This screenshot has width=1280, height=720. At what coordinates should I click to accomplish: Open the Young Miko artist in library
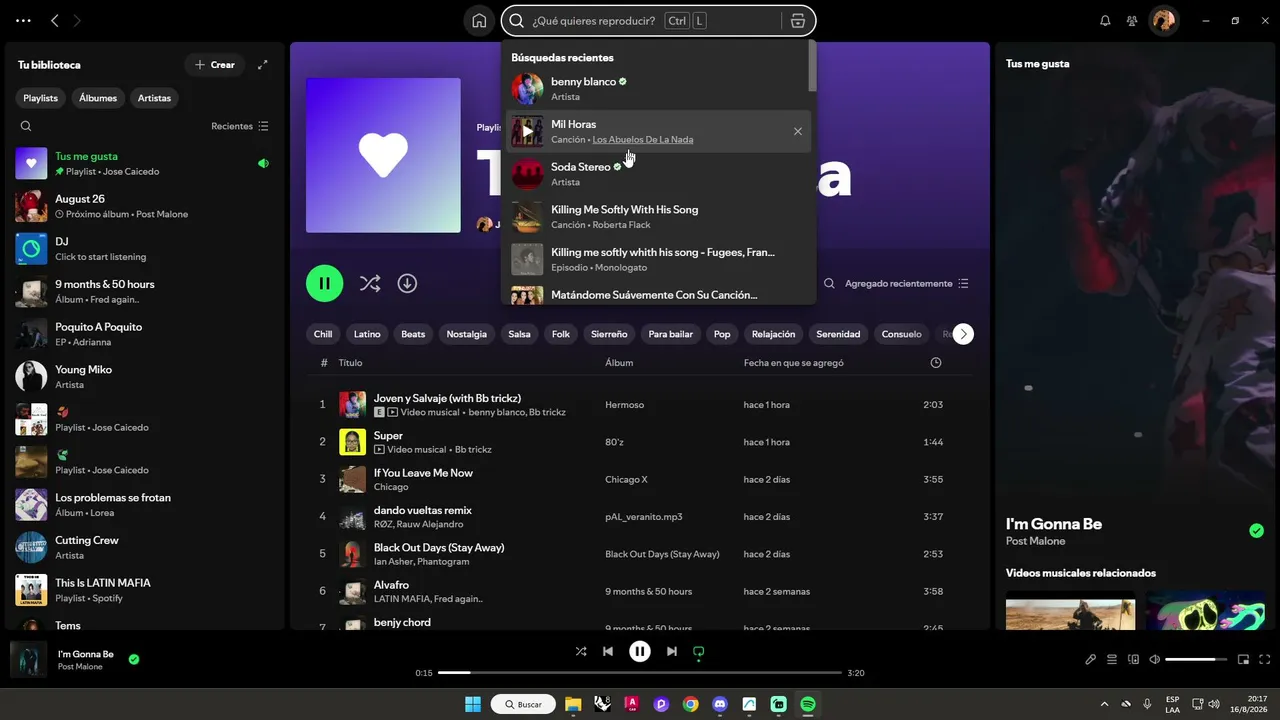(145, 376)
